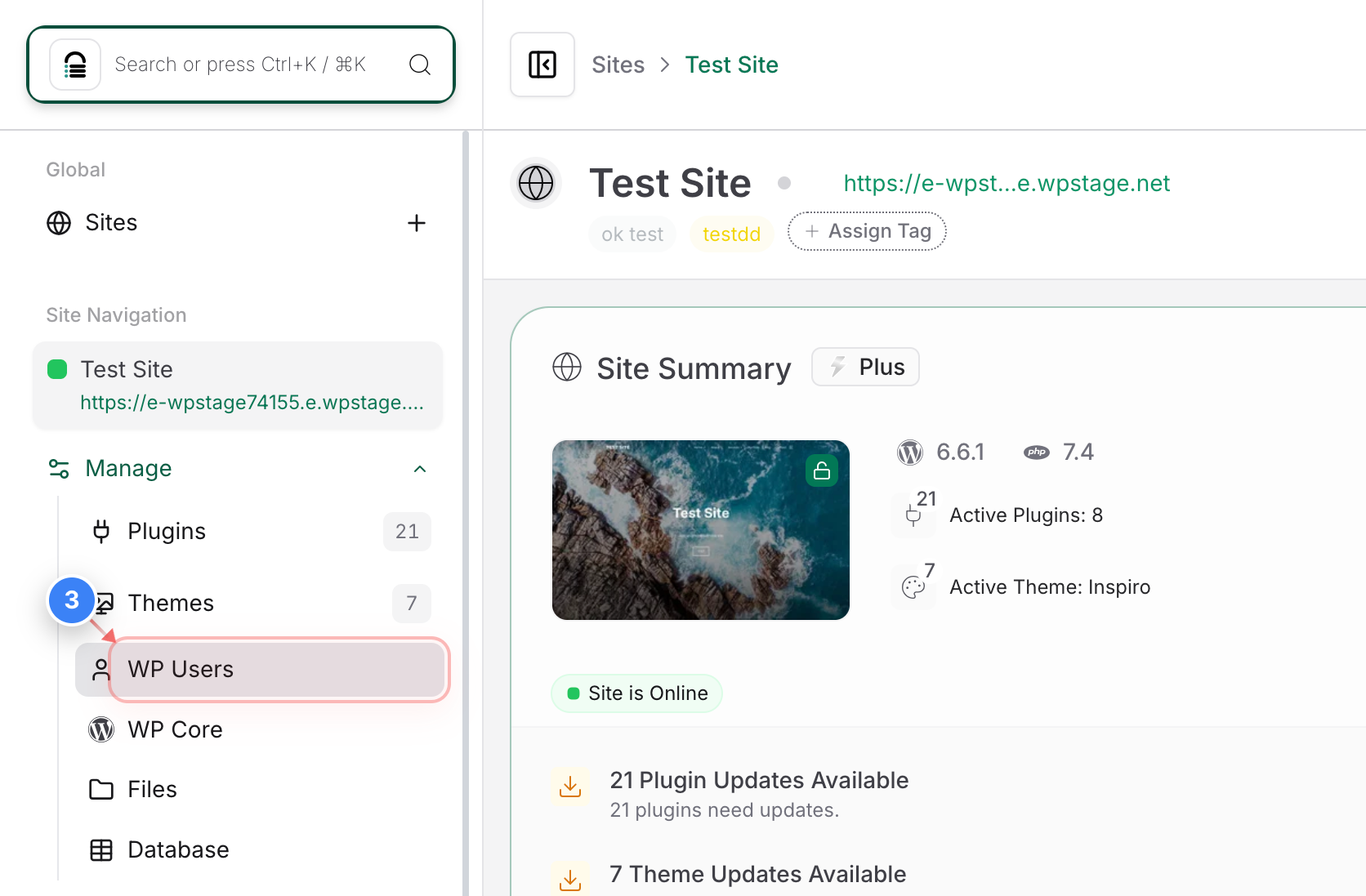Screen dimensions: 1366x896
Task: Click the plug icon beside Plugins
Action: pos(101,531)
